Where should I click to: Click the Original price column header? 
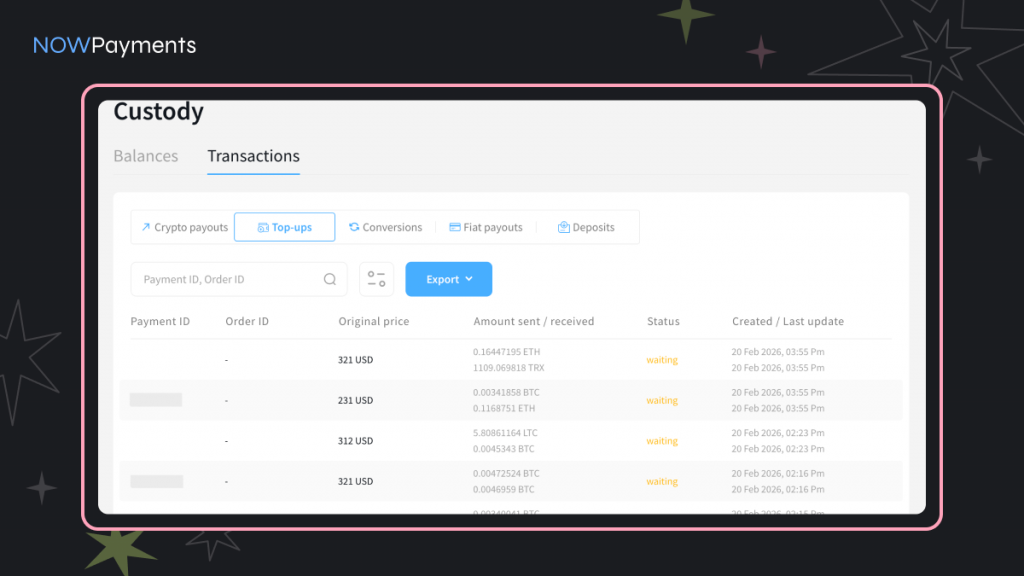pyautogui.click(x=374, y=322)
